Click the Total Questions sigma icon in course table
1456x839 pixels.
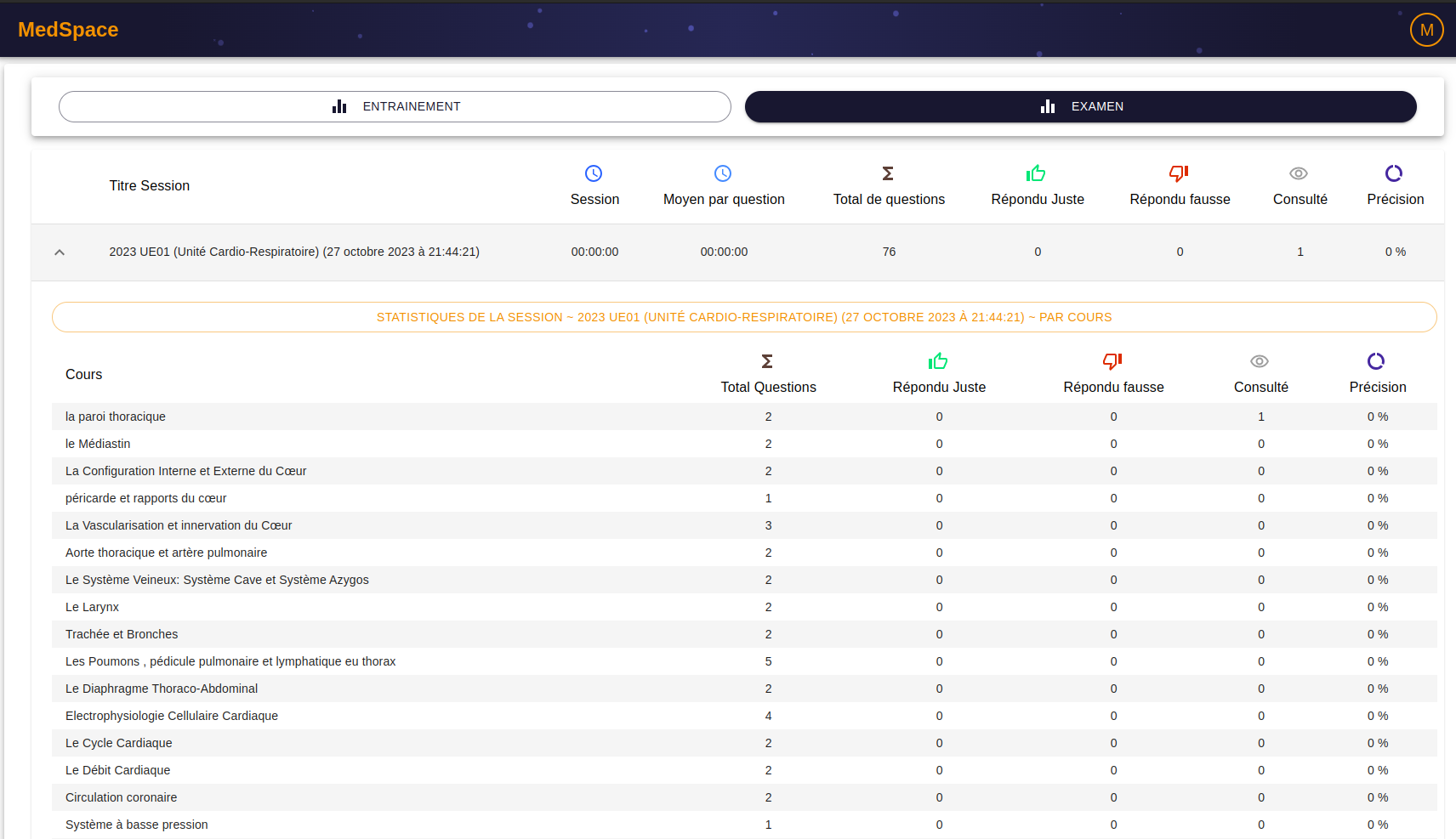tap(767, 361)
